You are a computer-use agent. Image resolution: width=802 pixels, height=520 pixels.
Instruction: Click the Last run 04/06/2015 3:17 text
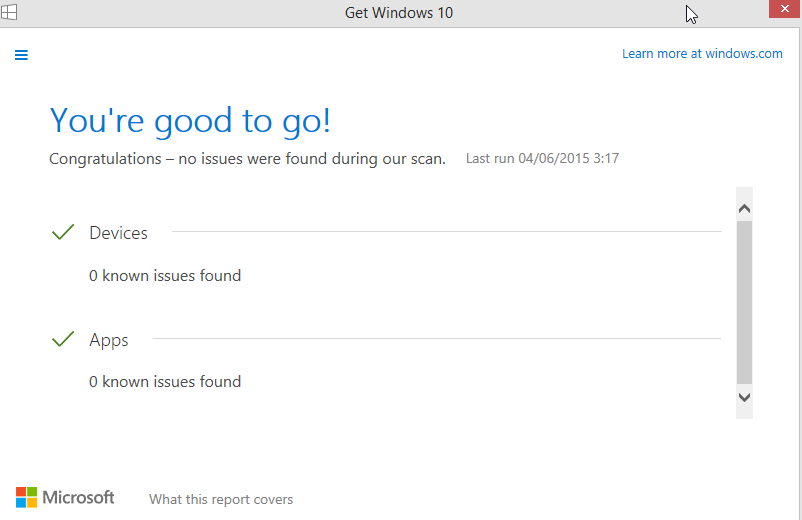click(x=542, y=159)
